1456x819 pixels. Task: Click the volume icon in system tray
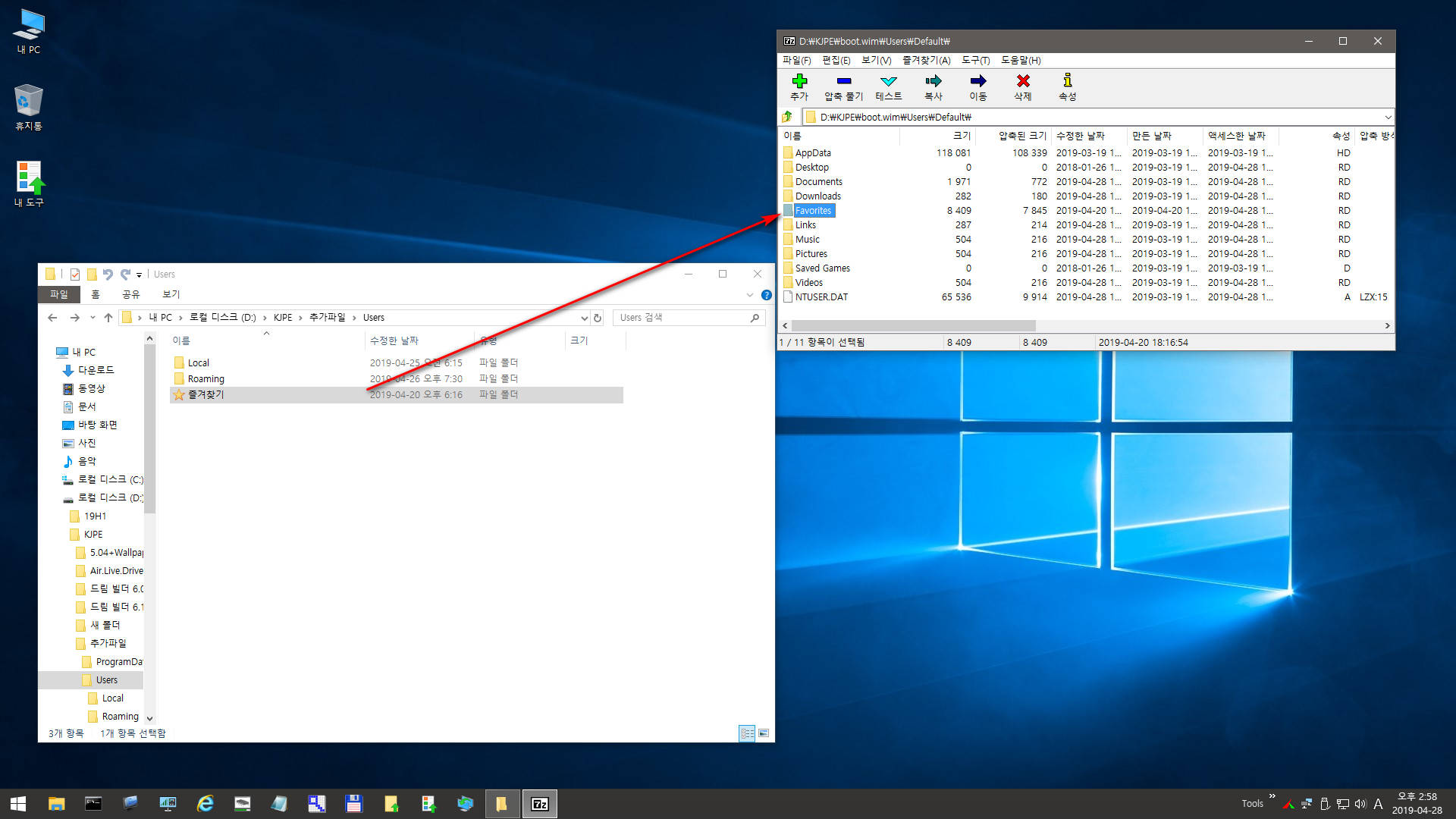coord(1360,804)
